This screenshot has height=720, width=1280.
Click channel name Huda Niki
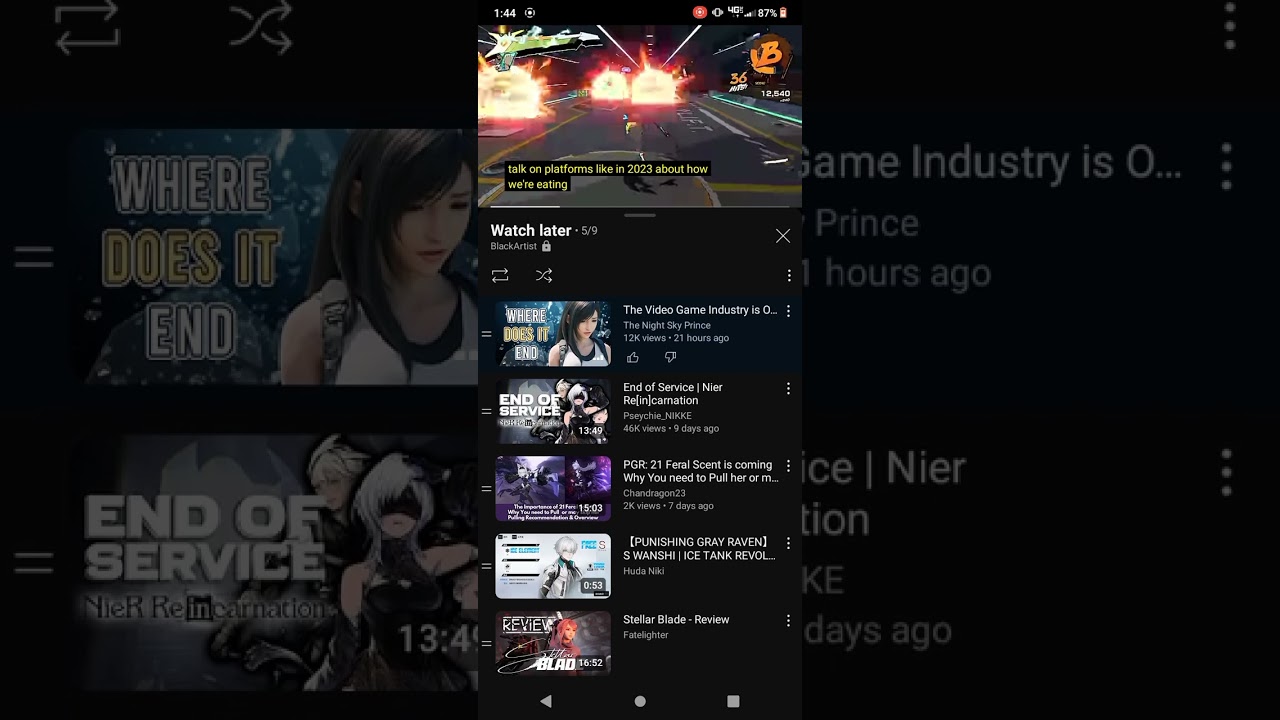click(x=643, y=571)
